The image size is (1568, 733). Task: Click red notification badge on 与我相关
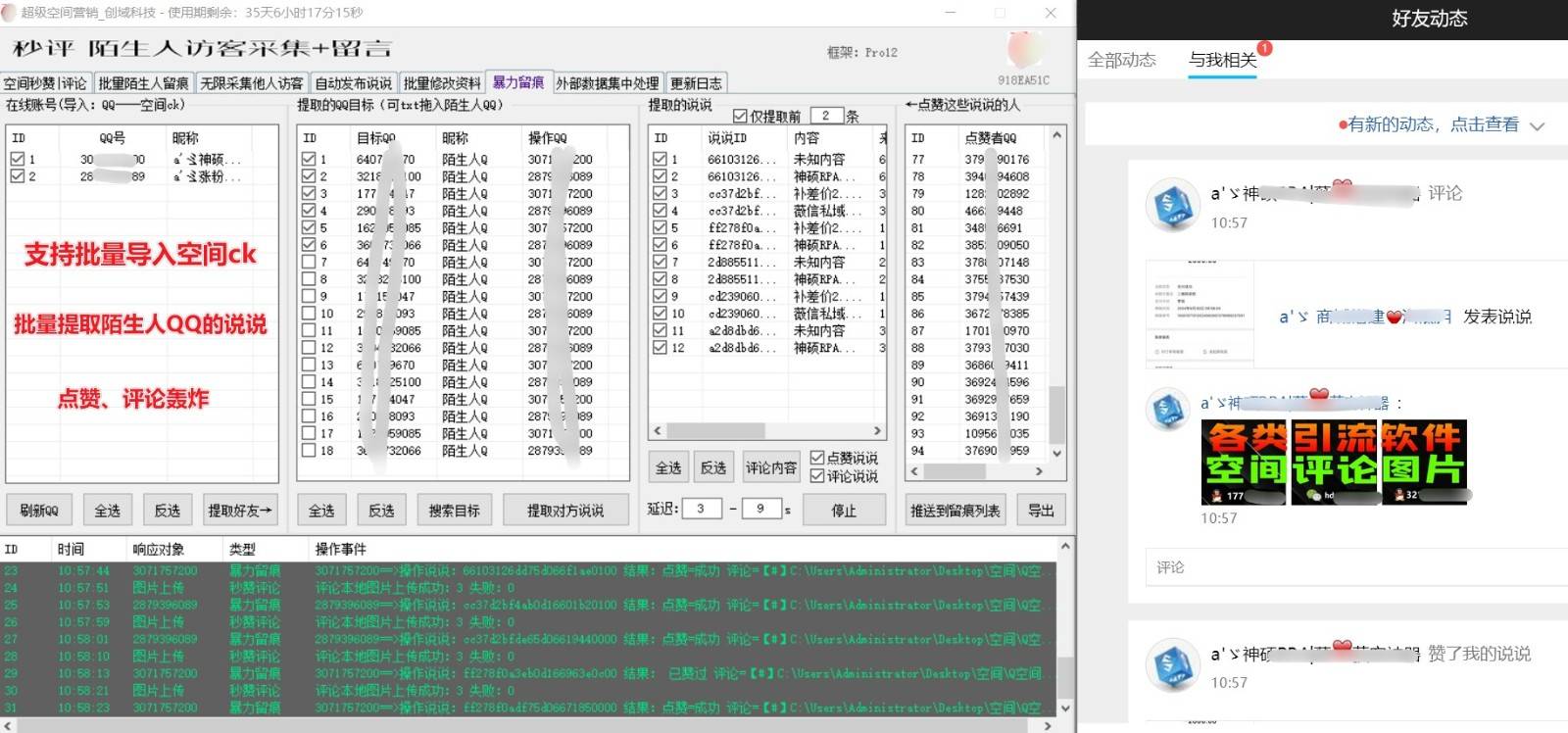[1264, 48]
